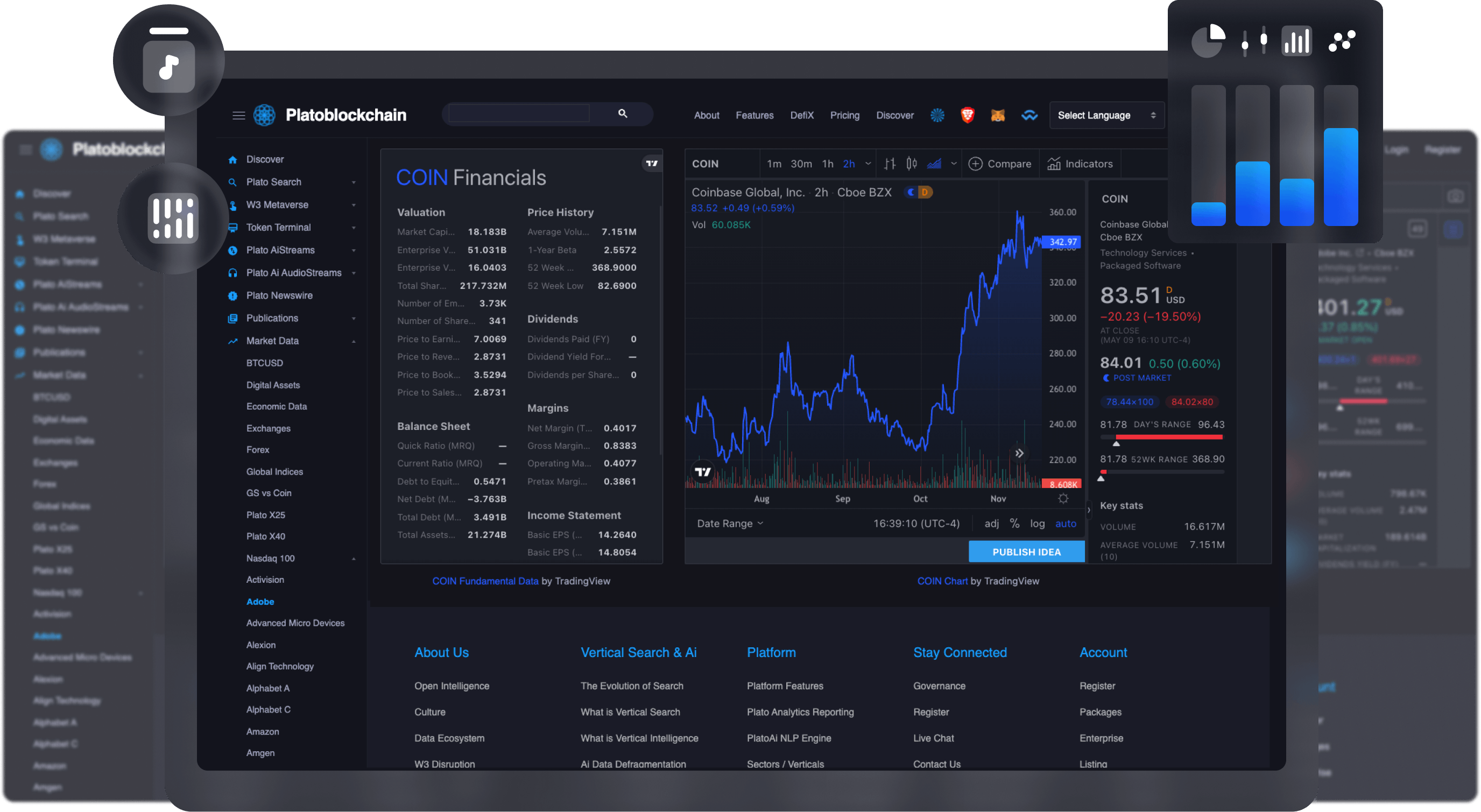Toggle log scale on chart

[x=1037, y=524]
